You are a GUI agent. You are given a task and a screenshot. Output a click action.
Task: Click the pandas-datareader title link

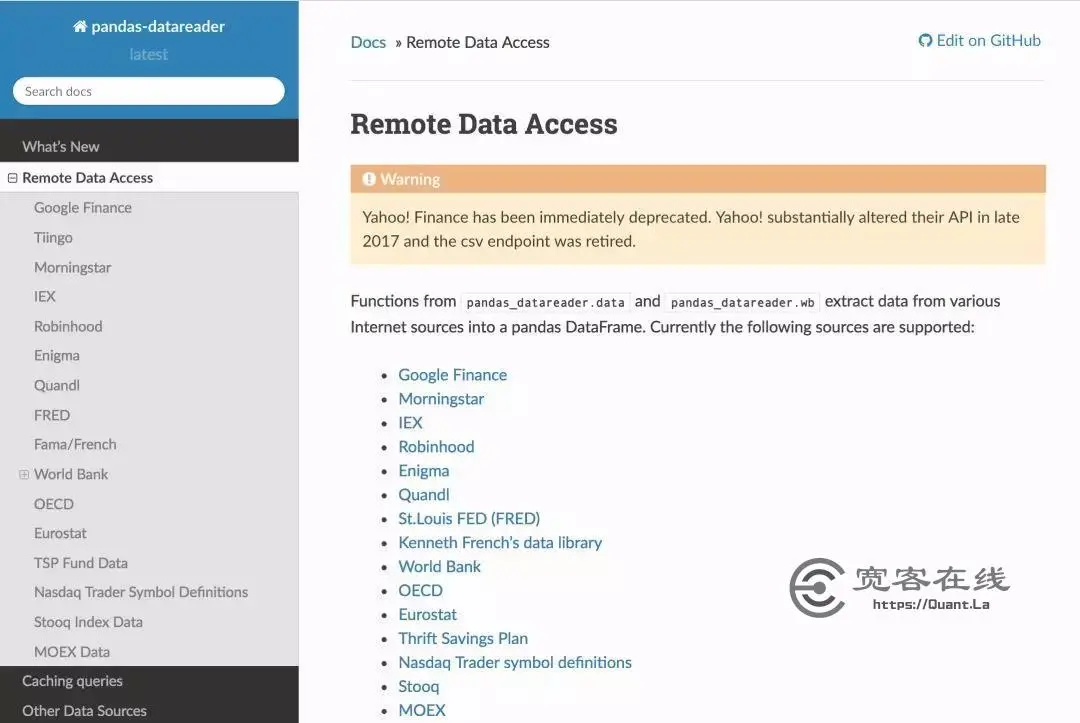coord(158,26)
